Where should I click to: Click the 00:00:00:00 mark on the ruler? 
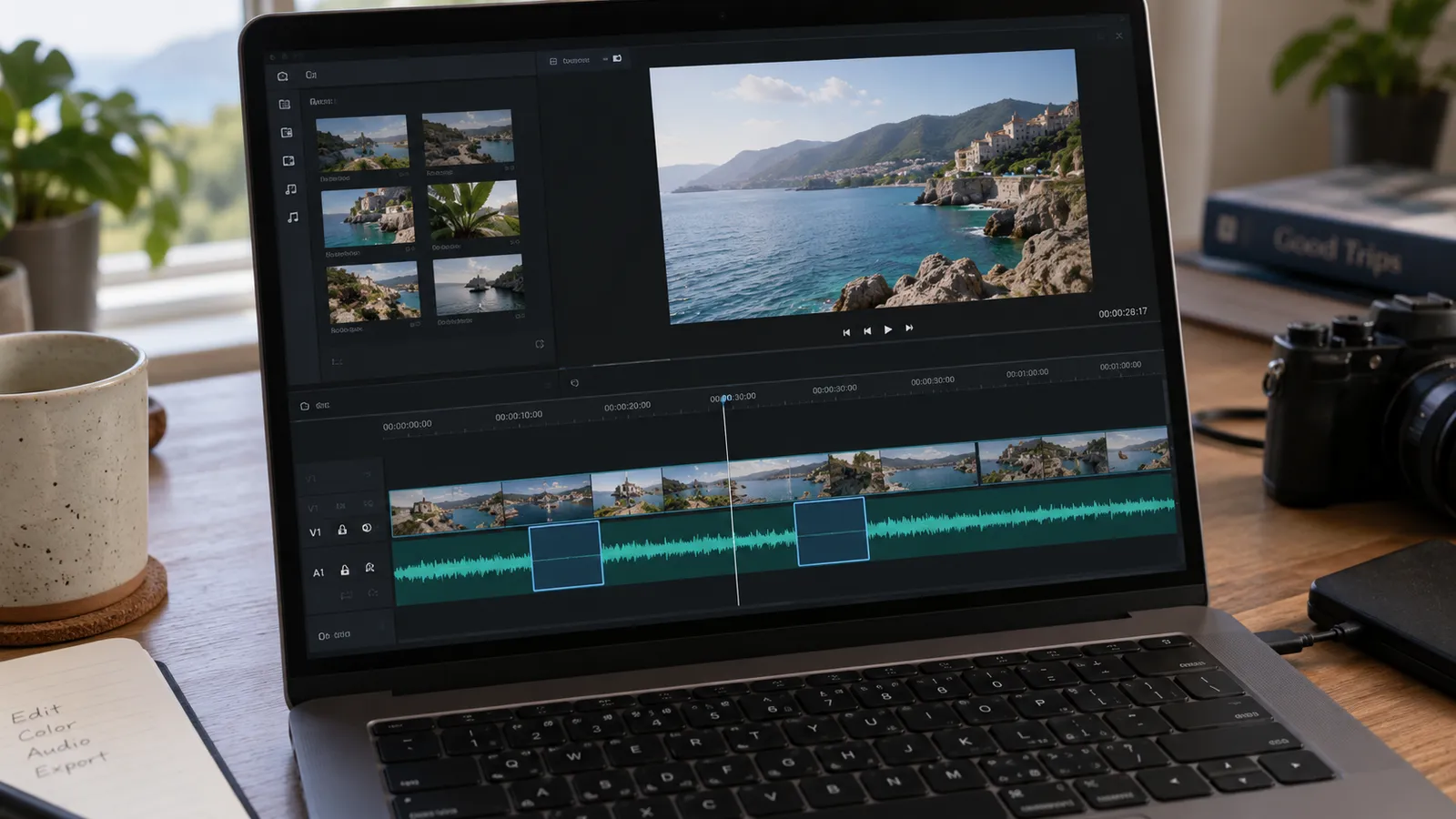(x=407, y=425)
